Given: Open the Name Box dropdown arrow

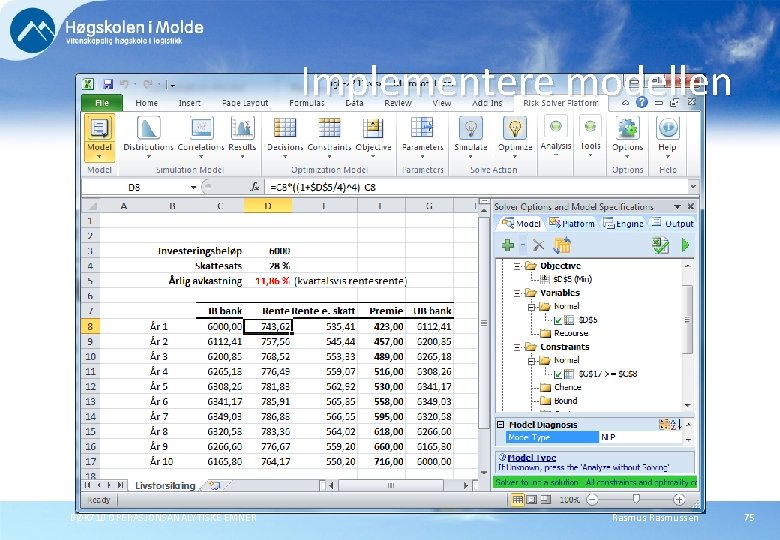Looking at the screenshot, I should pos(193,187).
